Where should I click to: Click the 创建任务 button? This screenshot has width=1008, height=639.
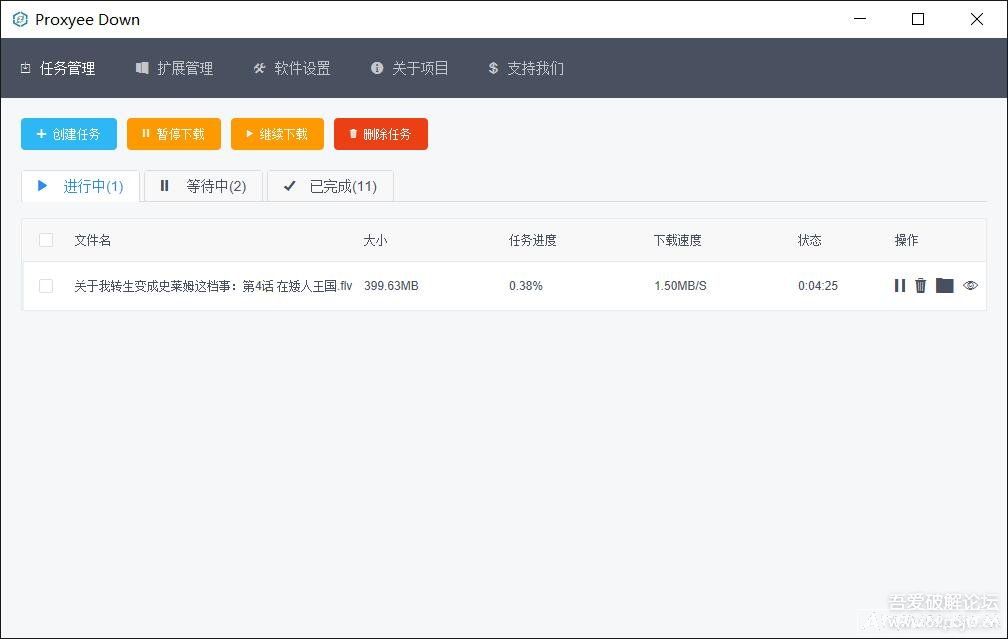pos(68,133)
